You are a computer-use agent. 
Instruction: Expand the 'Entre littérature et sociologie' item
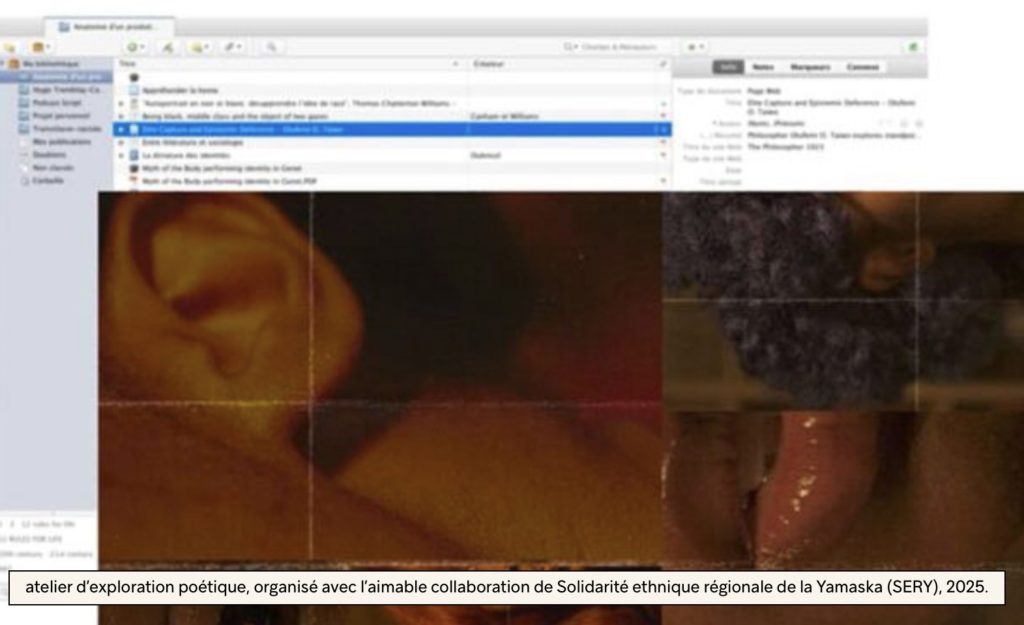click(x=121, y=143)
